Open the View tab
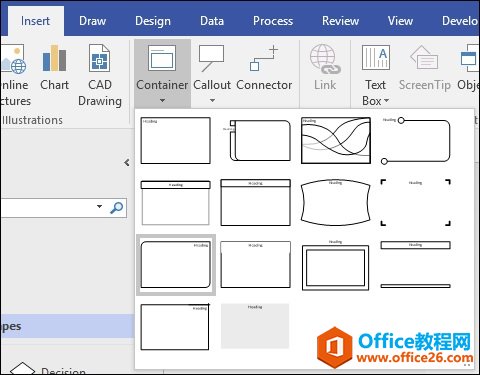 pos(400,21)
